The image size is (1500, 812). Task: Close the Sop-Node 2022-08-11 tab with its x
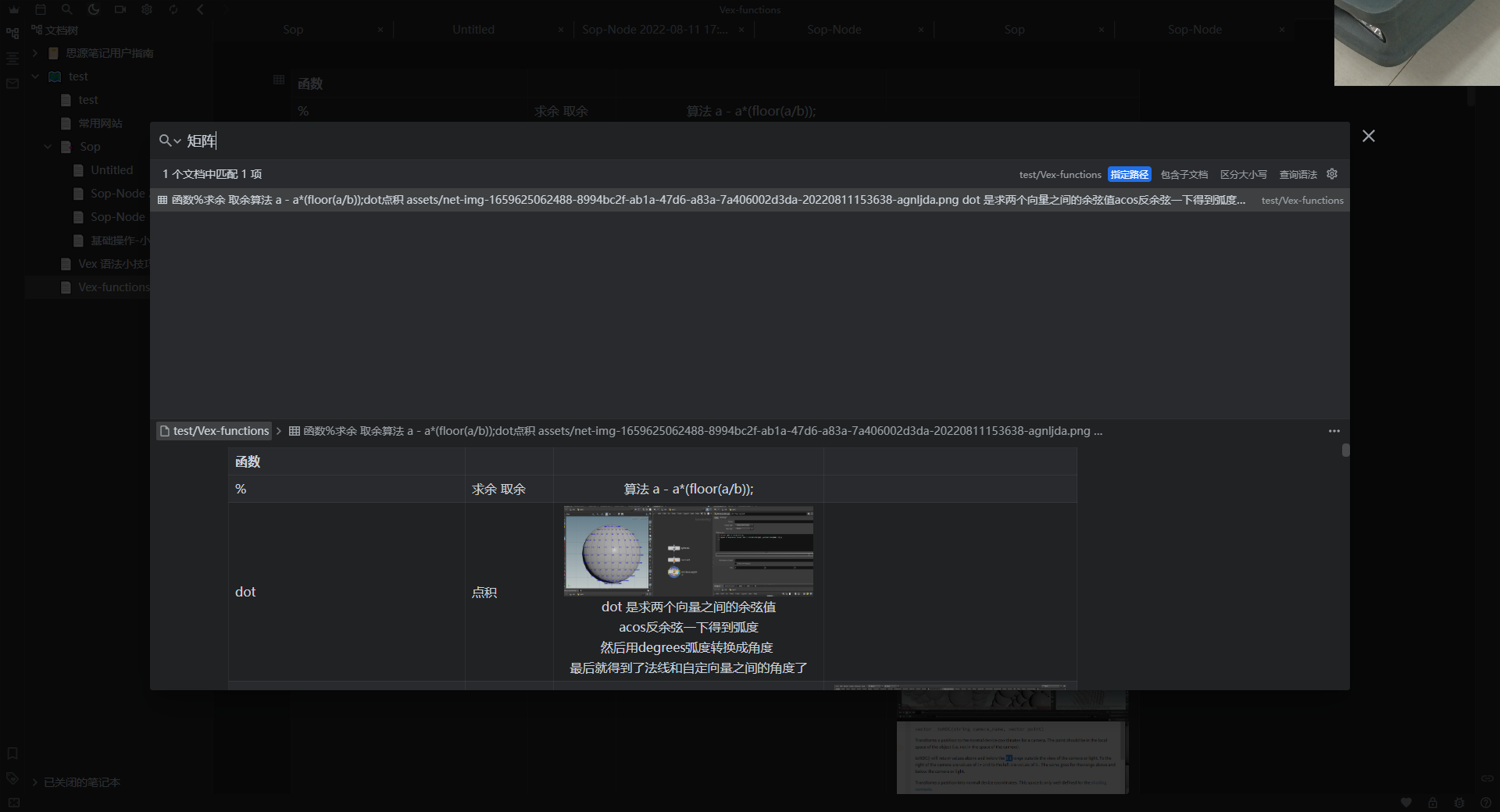[741, 30]
